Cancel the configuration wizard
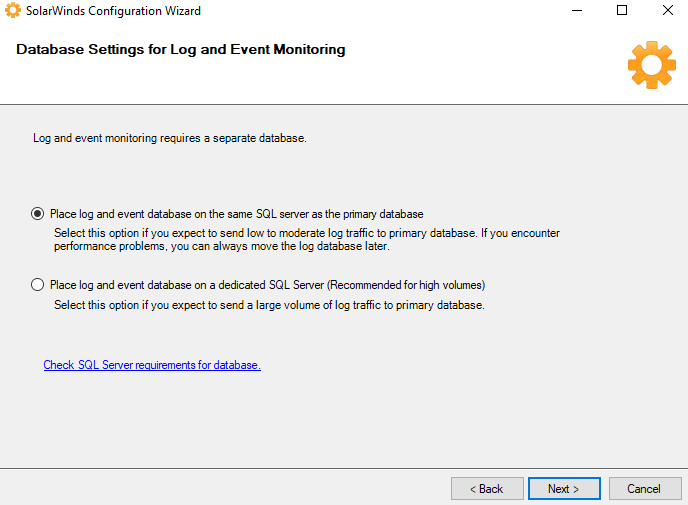 coord(643,489)
